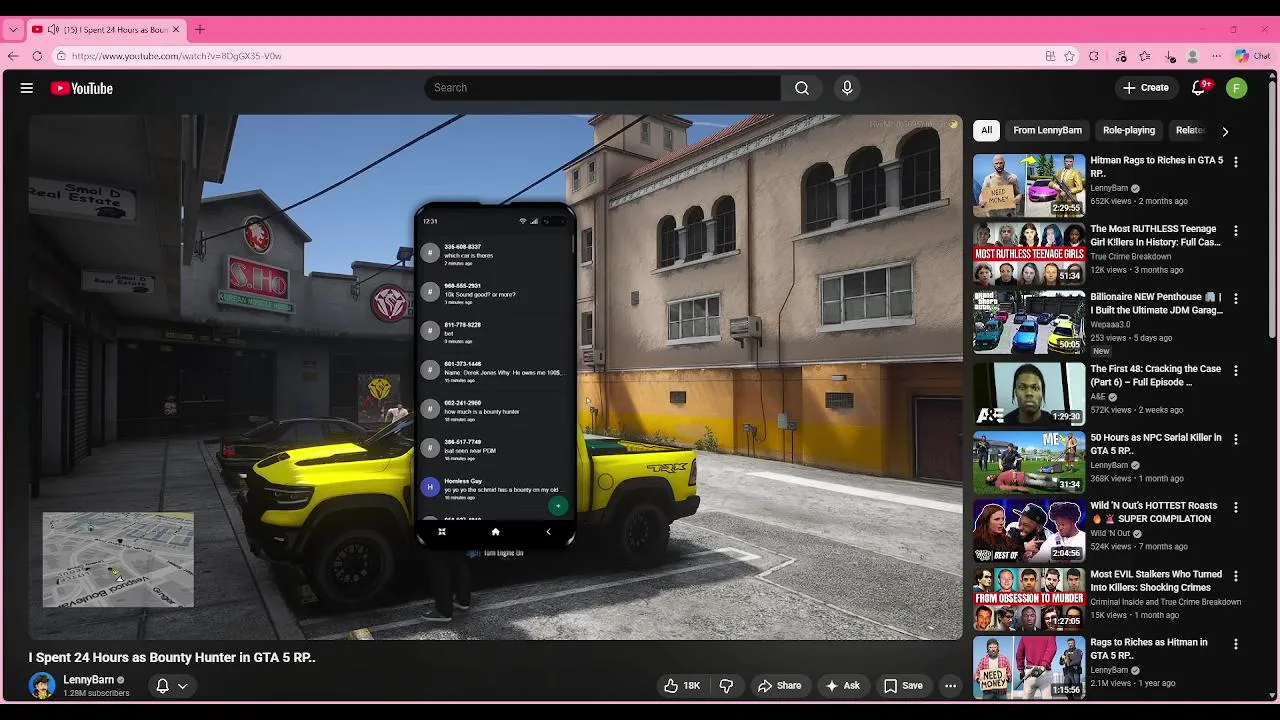Image resolution: width=1280 pixels, height=720 pixels.
Task: Open LennyBarn channel avatar
Action: pos(42,685)
